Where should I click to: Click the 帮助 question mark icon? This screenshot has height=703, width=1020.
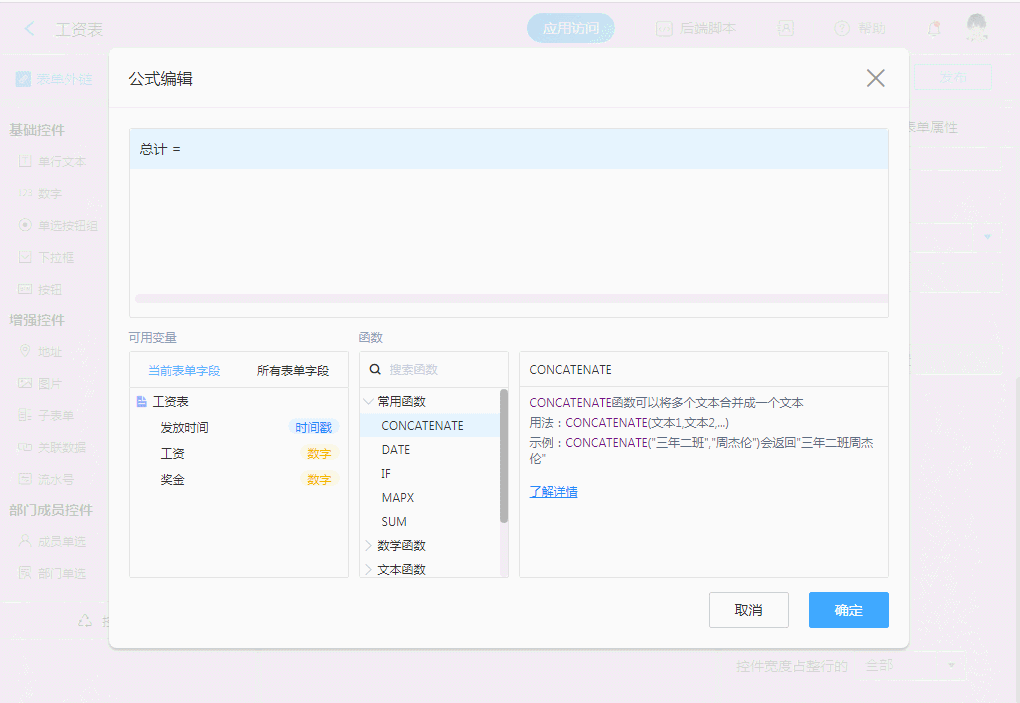click(842, 29)
